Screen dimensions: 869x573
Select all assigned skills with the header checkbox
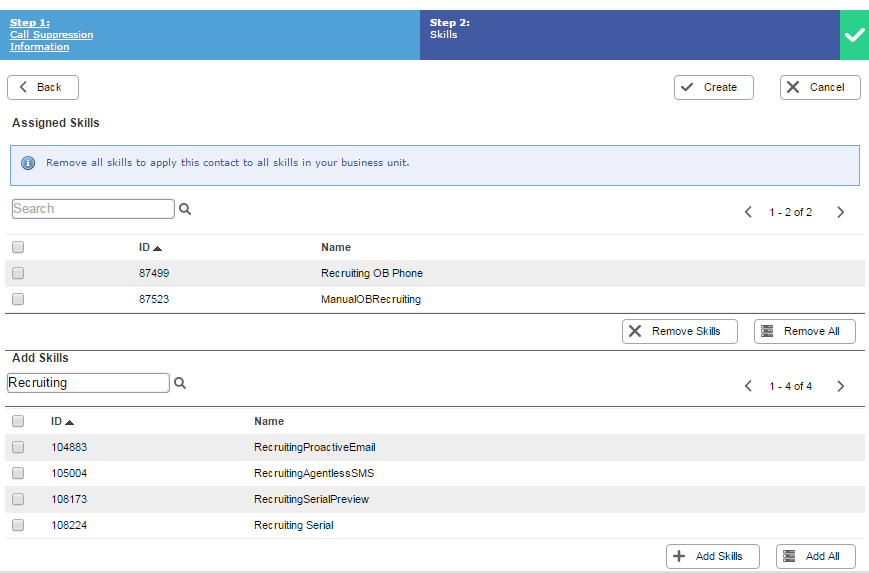[18, 247]
